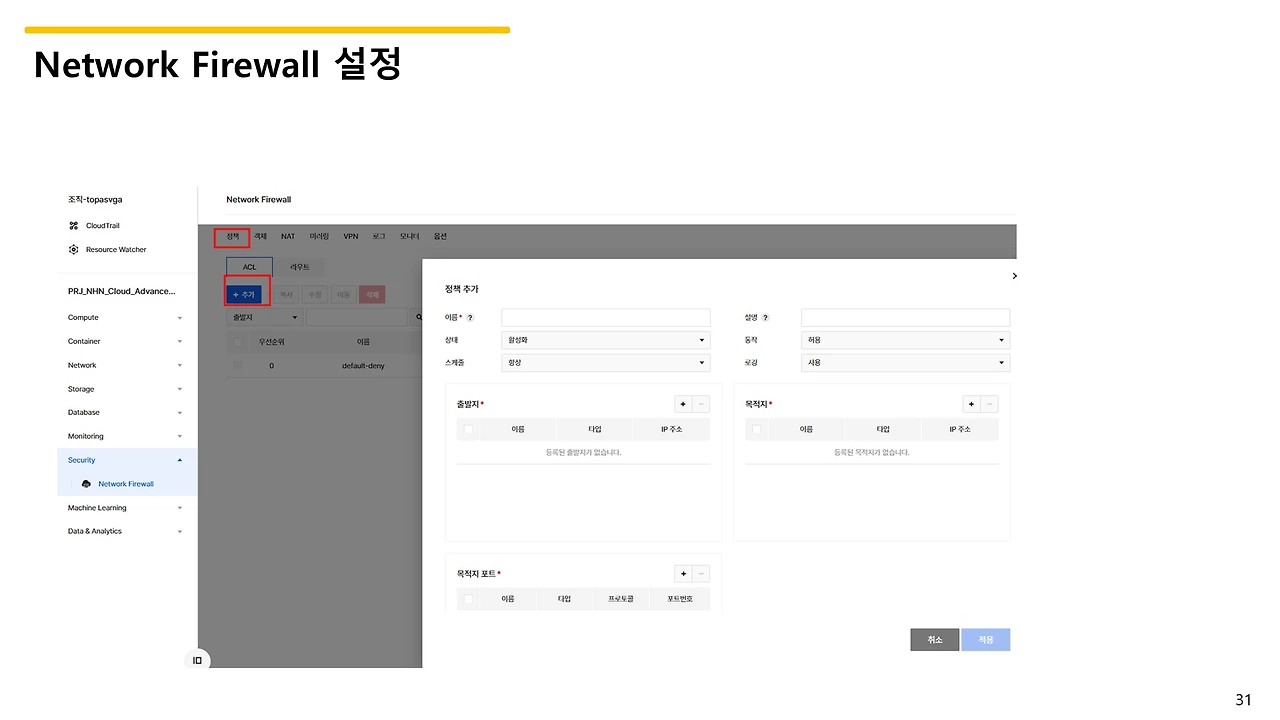Click the PRJ_NHN_Cloud_Advance... project name
The height and width of the screenshot is (720, 1280).
121,291
